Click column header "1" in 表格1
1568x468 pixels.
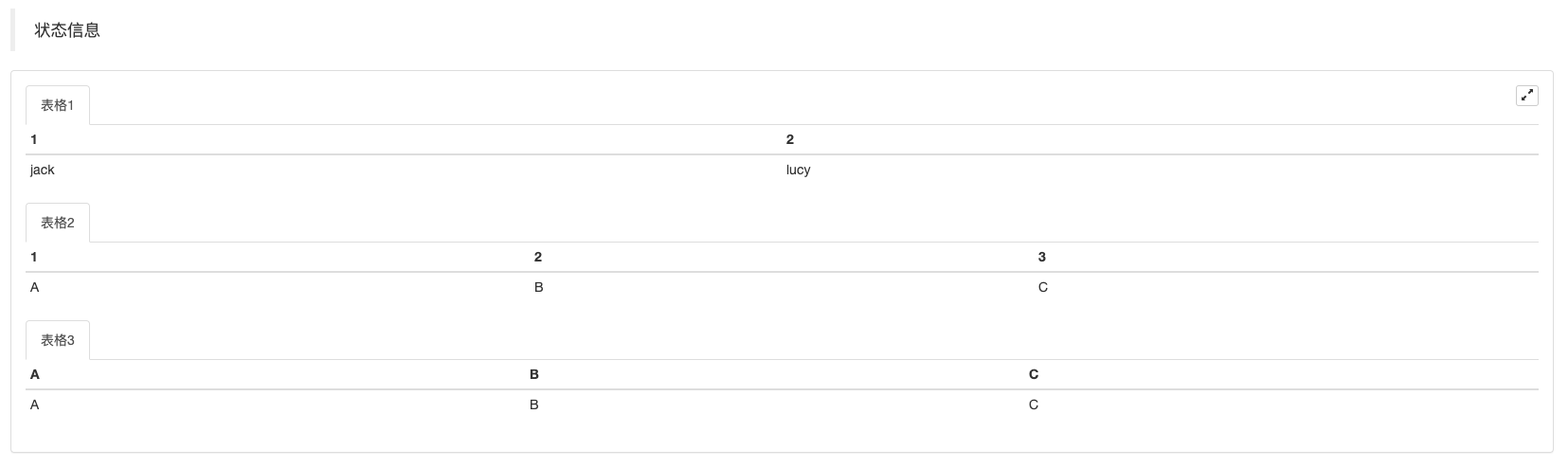(x=34, y=140)
